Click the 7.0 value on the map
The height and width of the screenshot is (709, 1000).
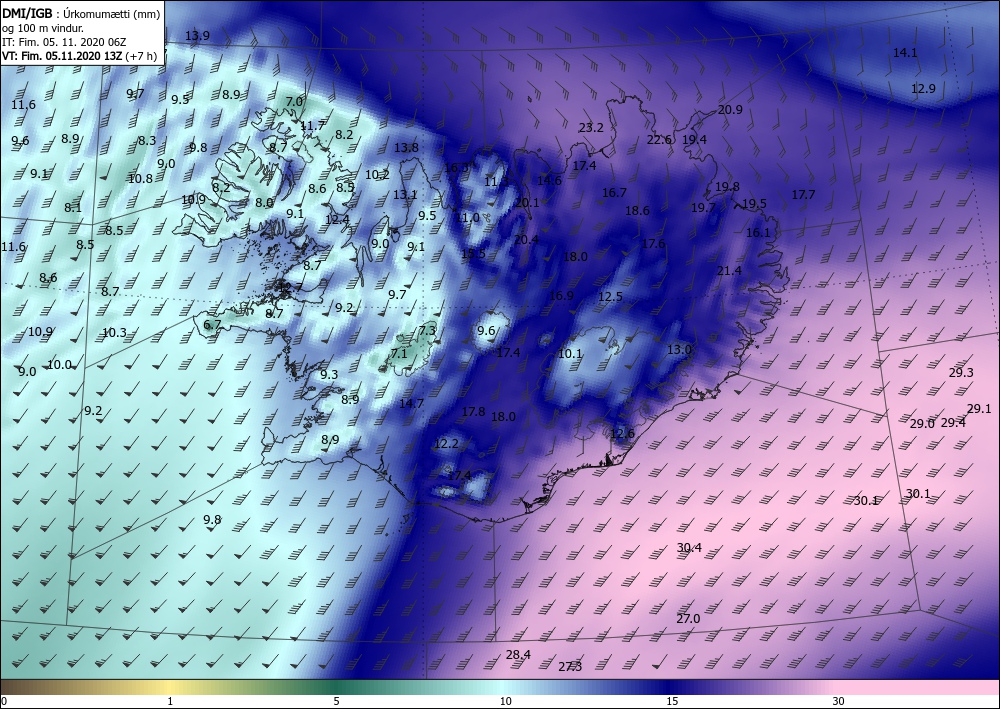coord(294,101)
